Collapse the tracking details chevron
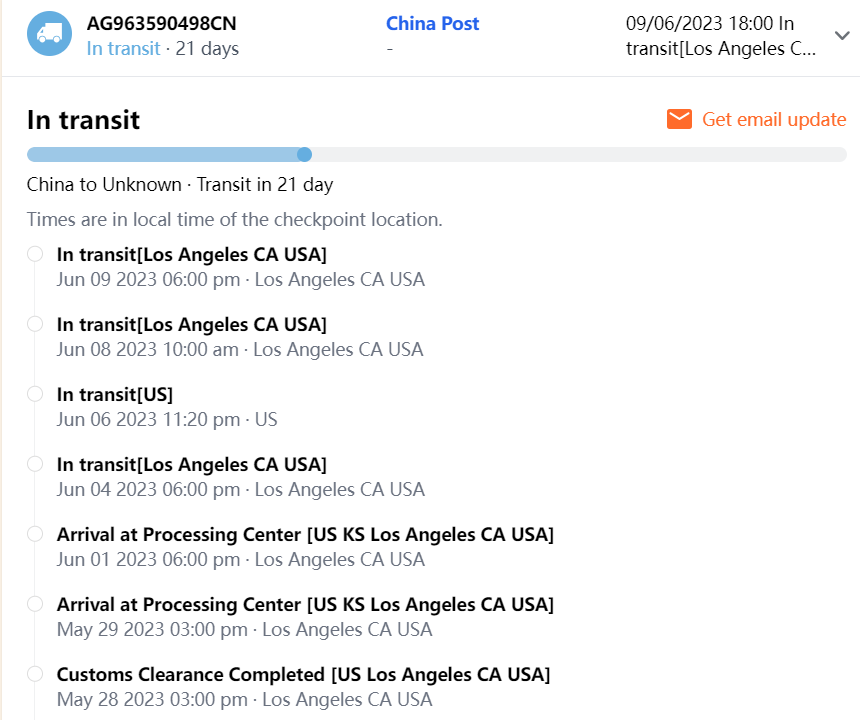 841,36
